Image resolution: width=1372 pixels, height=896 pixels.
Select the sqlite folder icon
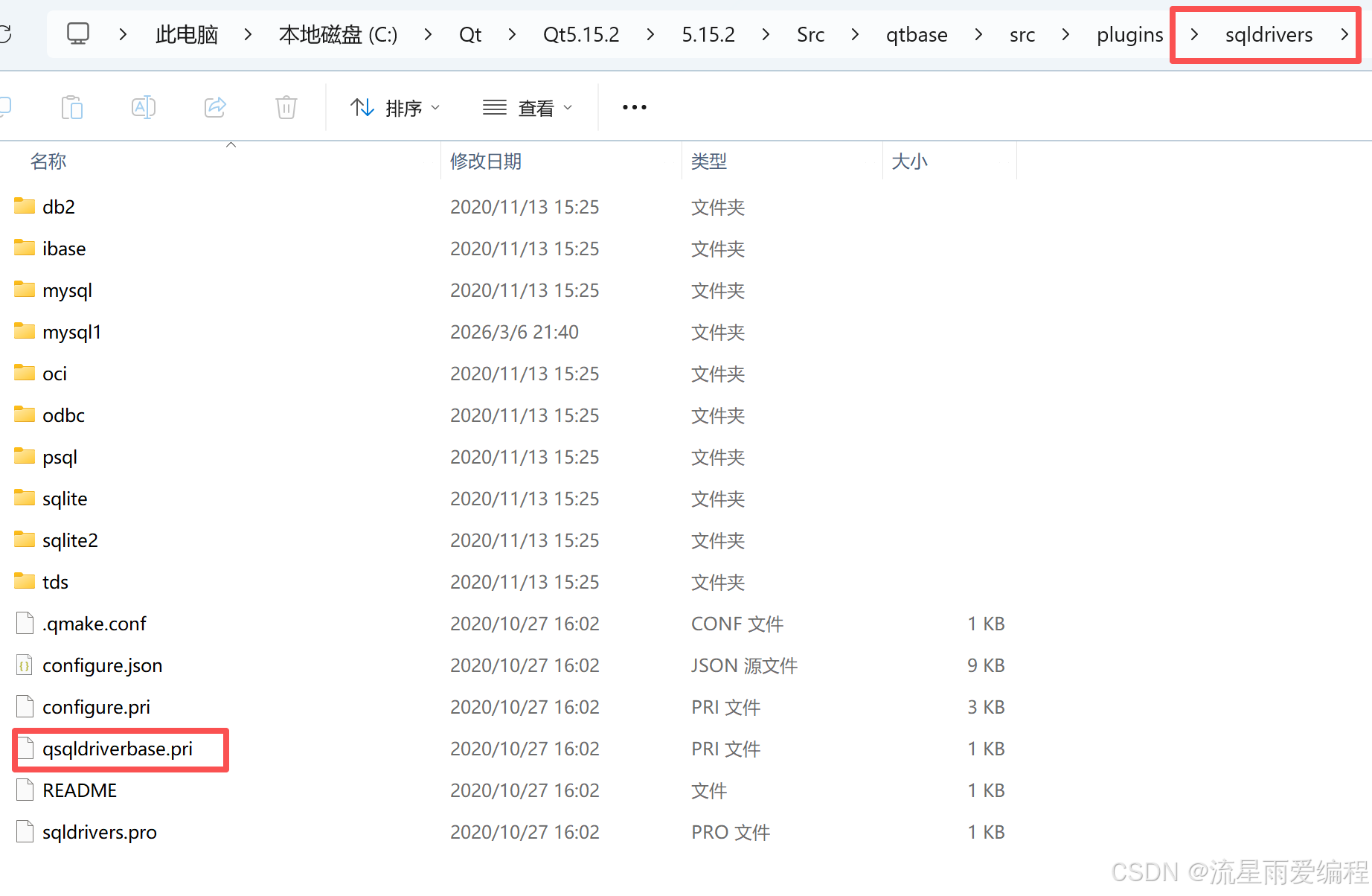pyautogui.click(x=25, y=498)
